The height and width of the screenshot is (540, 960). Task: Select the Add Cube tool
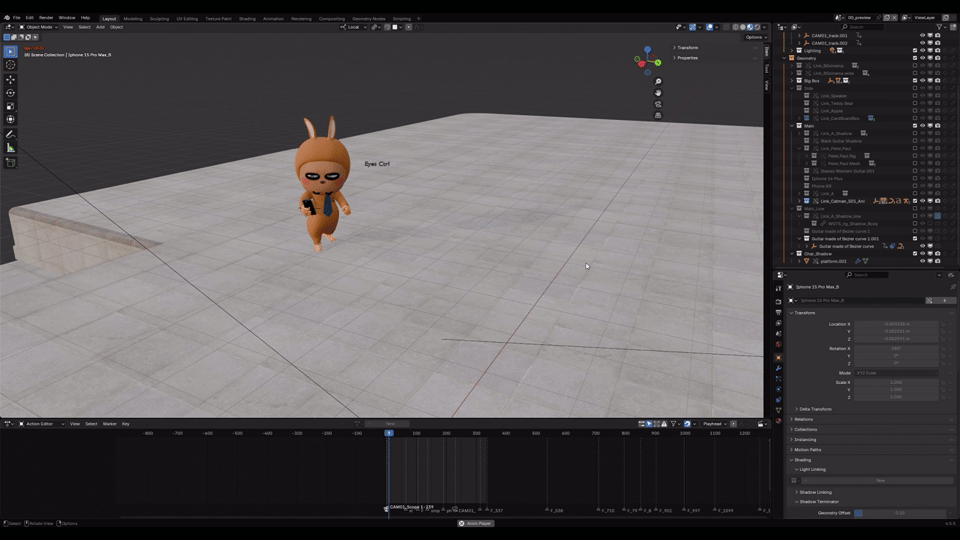[x=10, y=162]
